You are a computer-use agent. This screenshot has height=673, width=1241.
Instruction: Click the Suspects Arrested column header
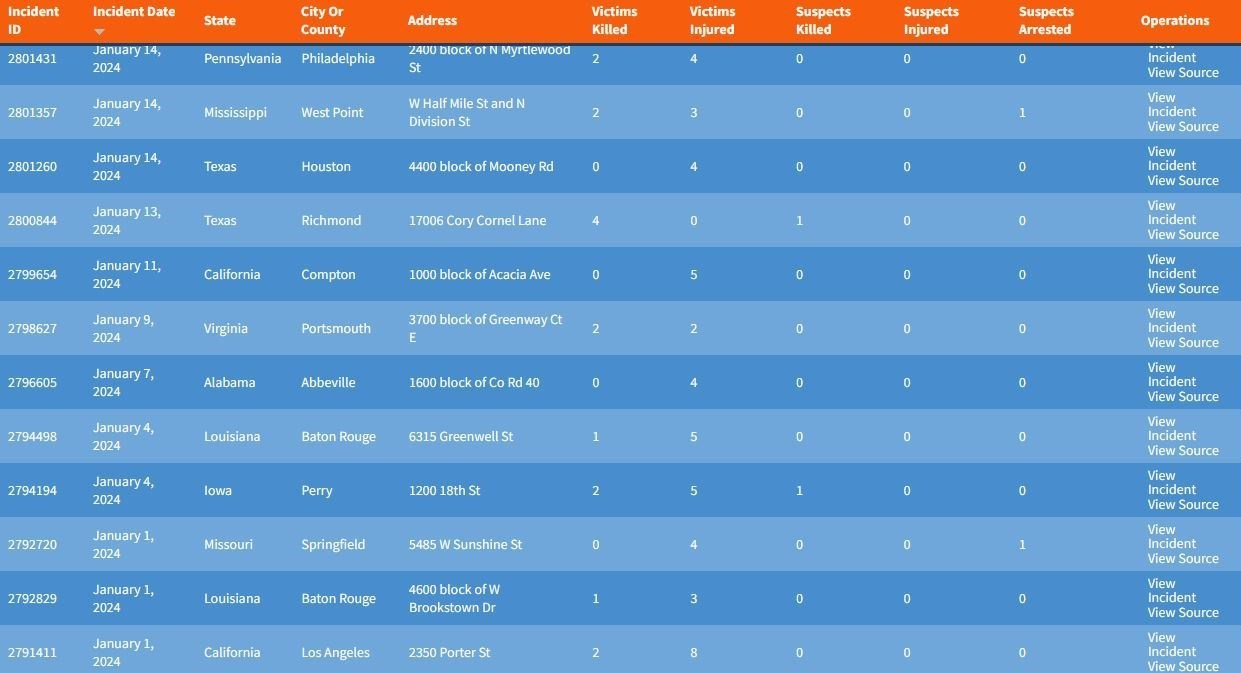(1045, 20)
